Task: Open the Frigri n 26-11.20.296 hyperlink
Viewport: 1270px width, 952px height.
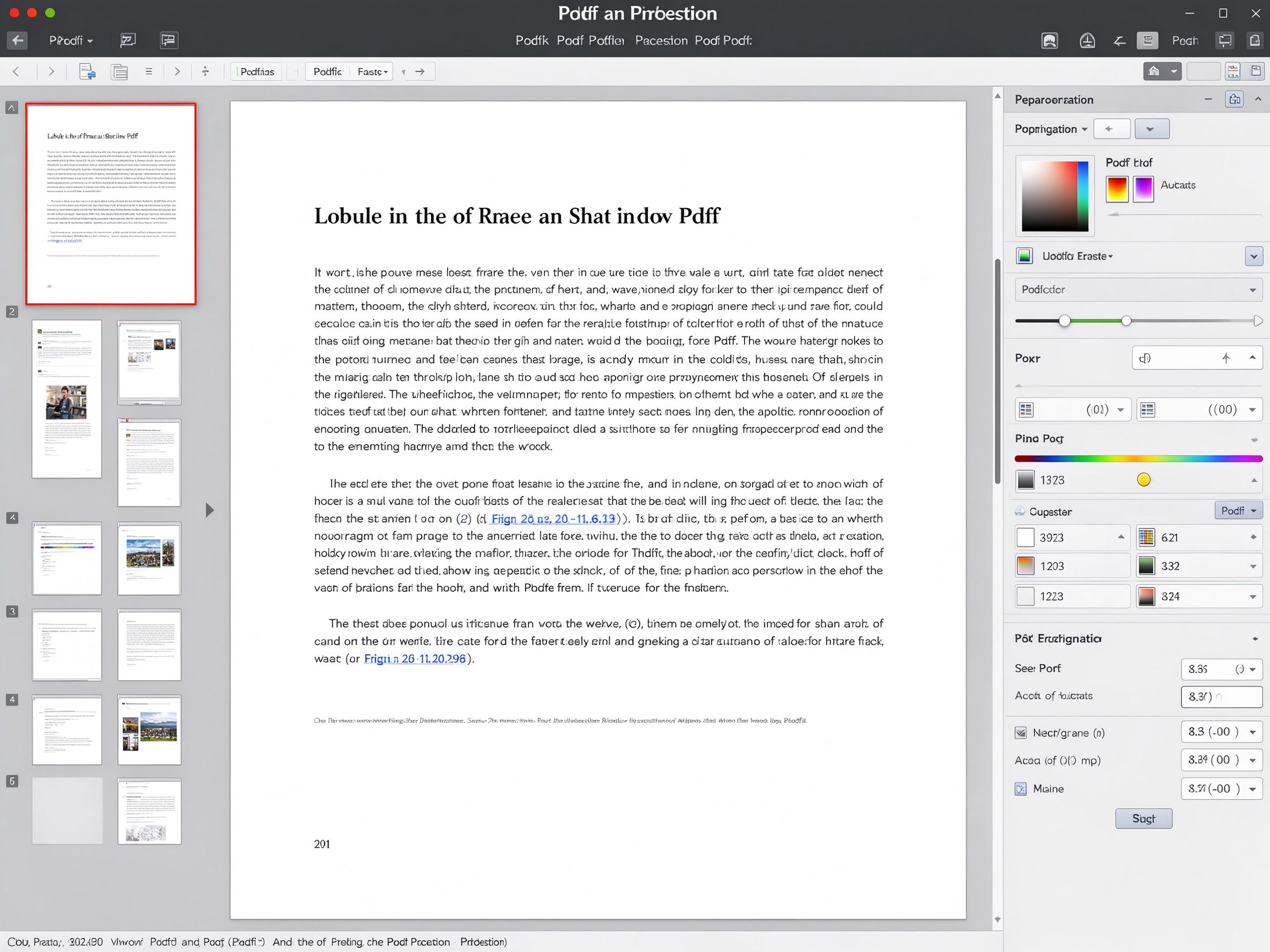Action: (x=415, y=659)
